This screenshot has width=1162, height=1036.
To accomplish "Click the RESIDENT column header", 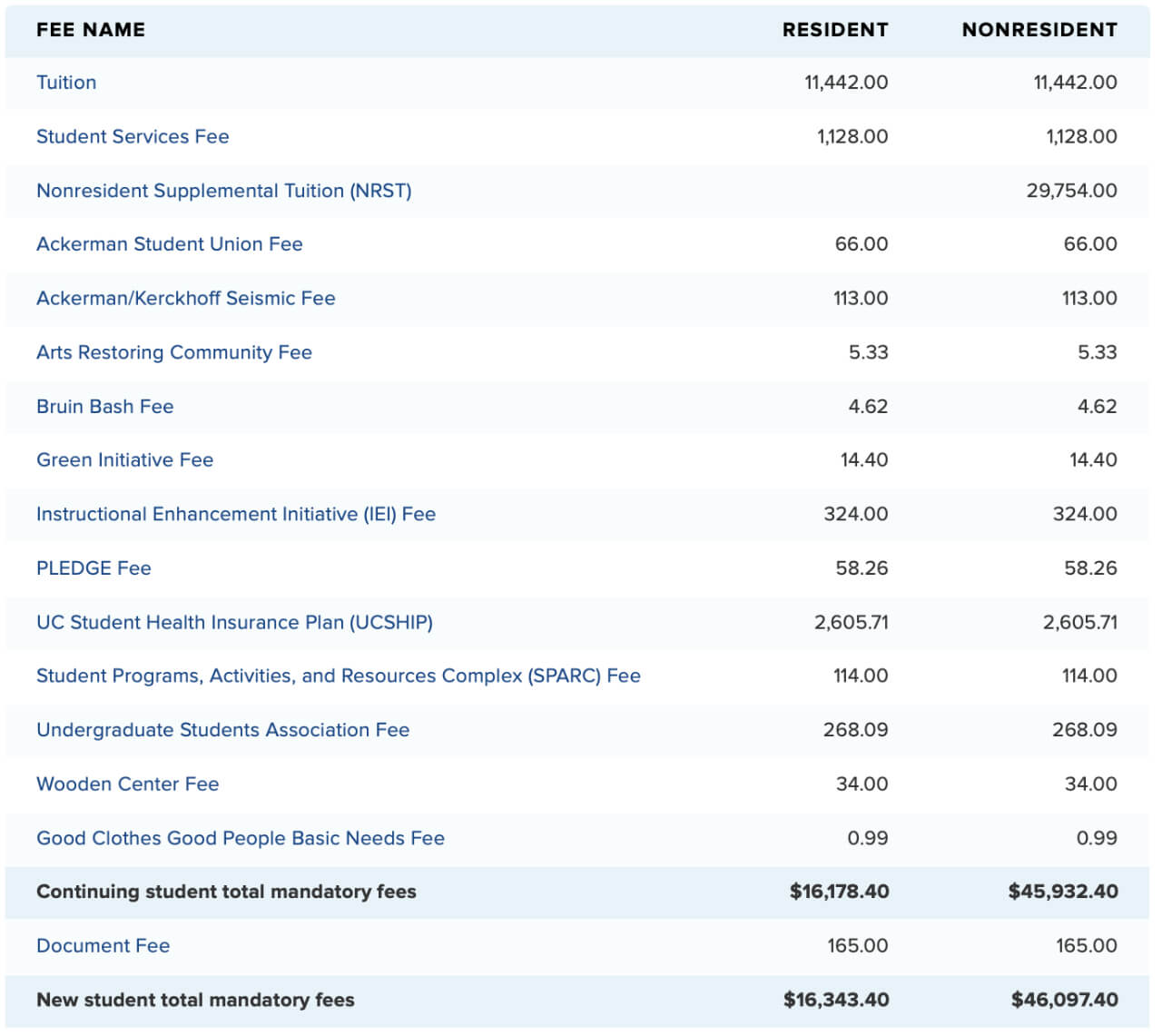I will tap(835, 30).
